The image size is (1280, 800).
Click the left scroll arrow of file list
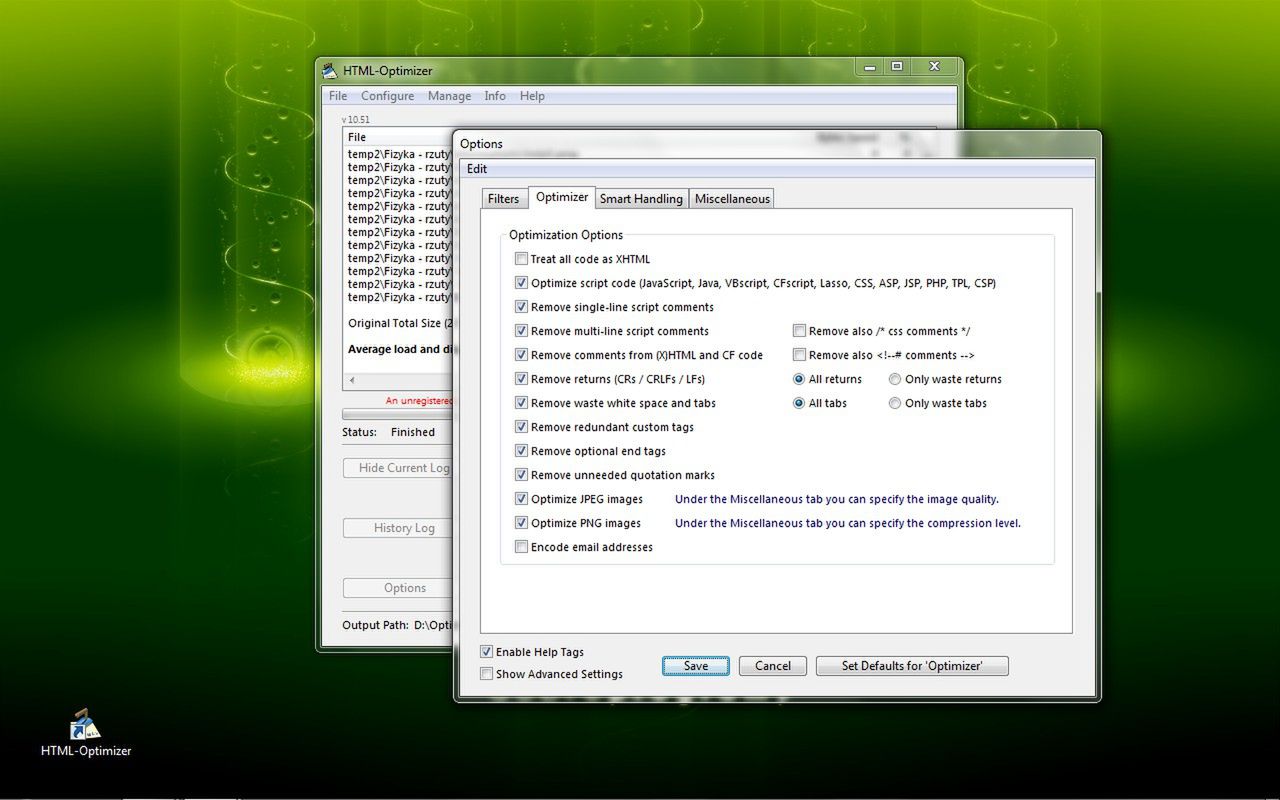tap(351, 381)
